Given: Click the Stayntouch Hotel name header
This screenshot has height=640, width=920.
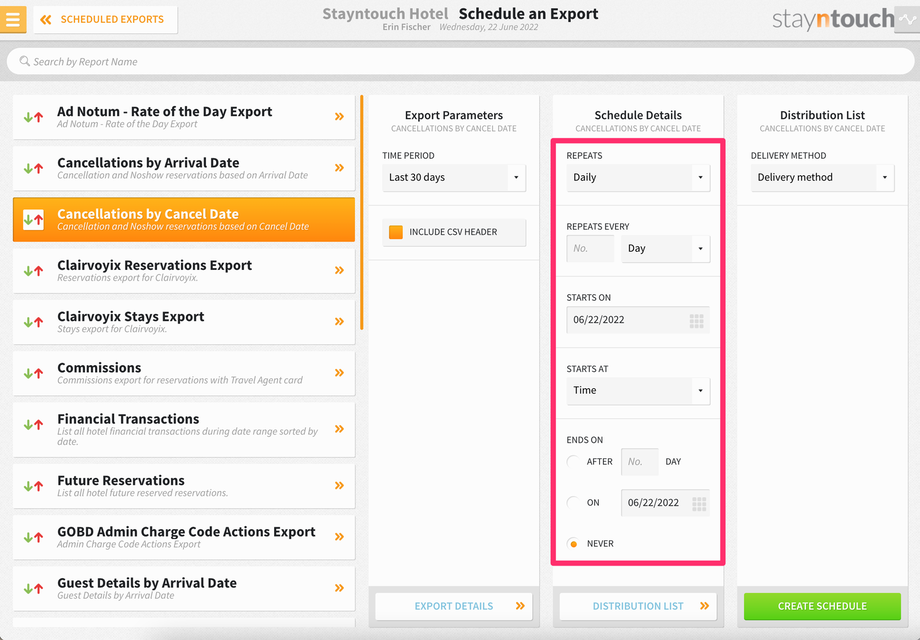Looking at the screenshot, I should 385,13.
